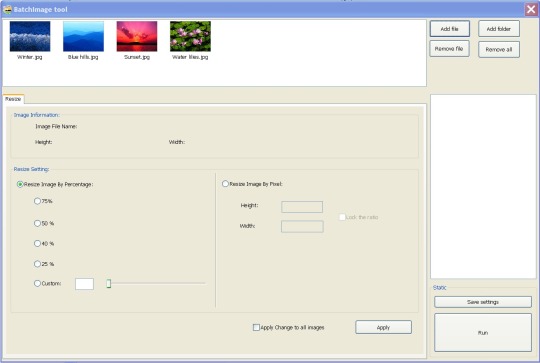The width and height of the screenshot is (540, 363).
Task: Click the pixel Height input field
Action: point(302,207)
